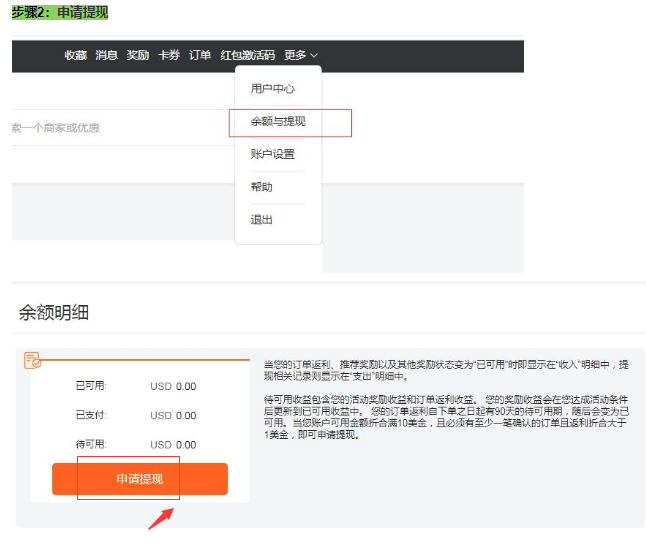Click the 已可用 USD 0.00 balance row
Screen dimensions: 646x542
[136, 386]
